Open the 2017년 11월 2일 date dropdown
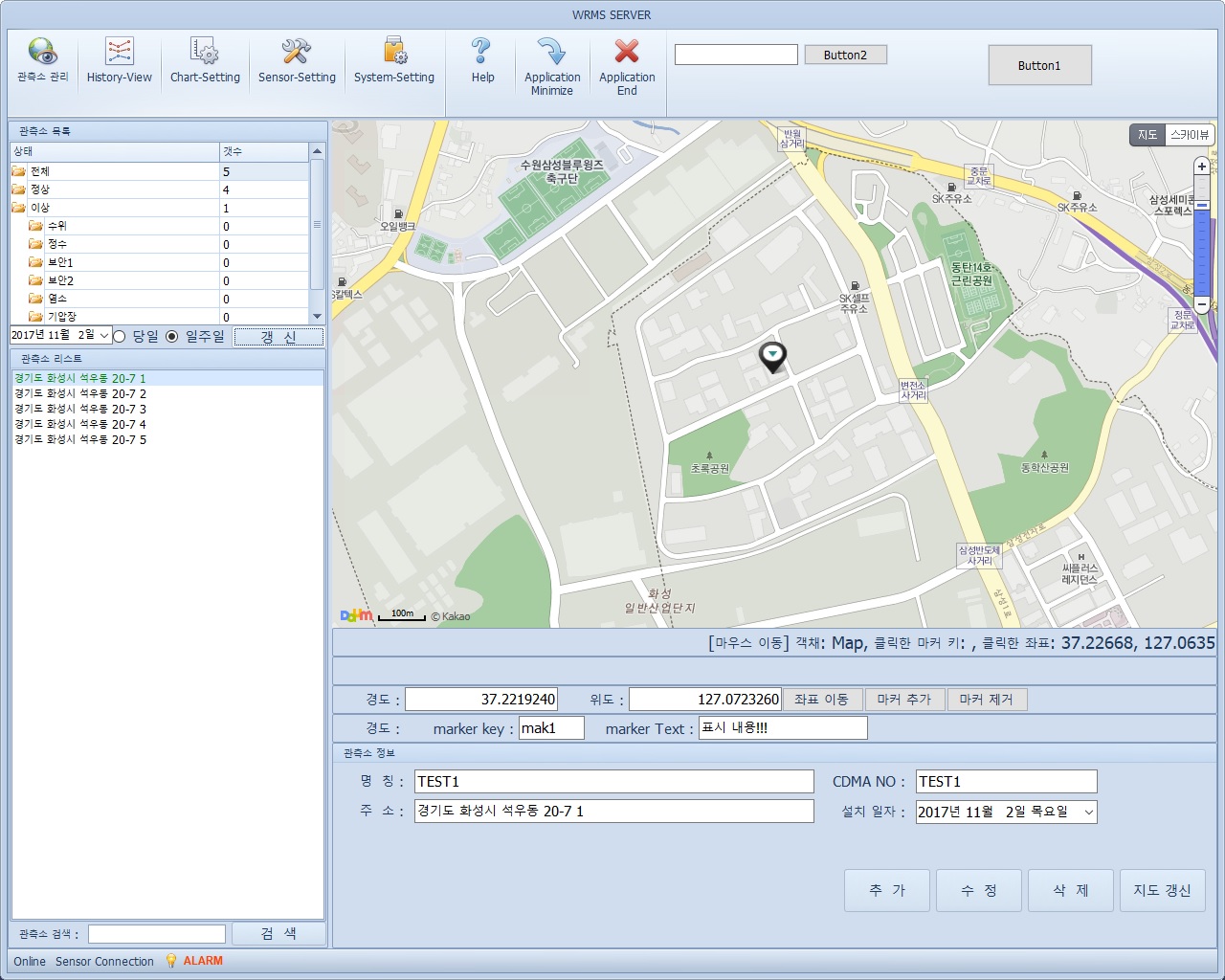The height and width of the screenshot is (980, 1225). click(104, 336)
